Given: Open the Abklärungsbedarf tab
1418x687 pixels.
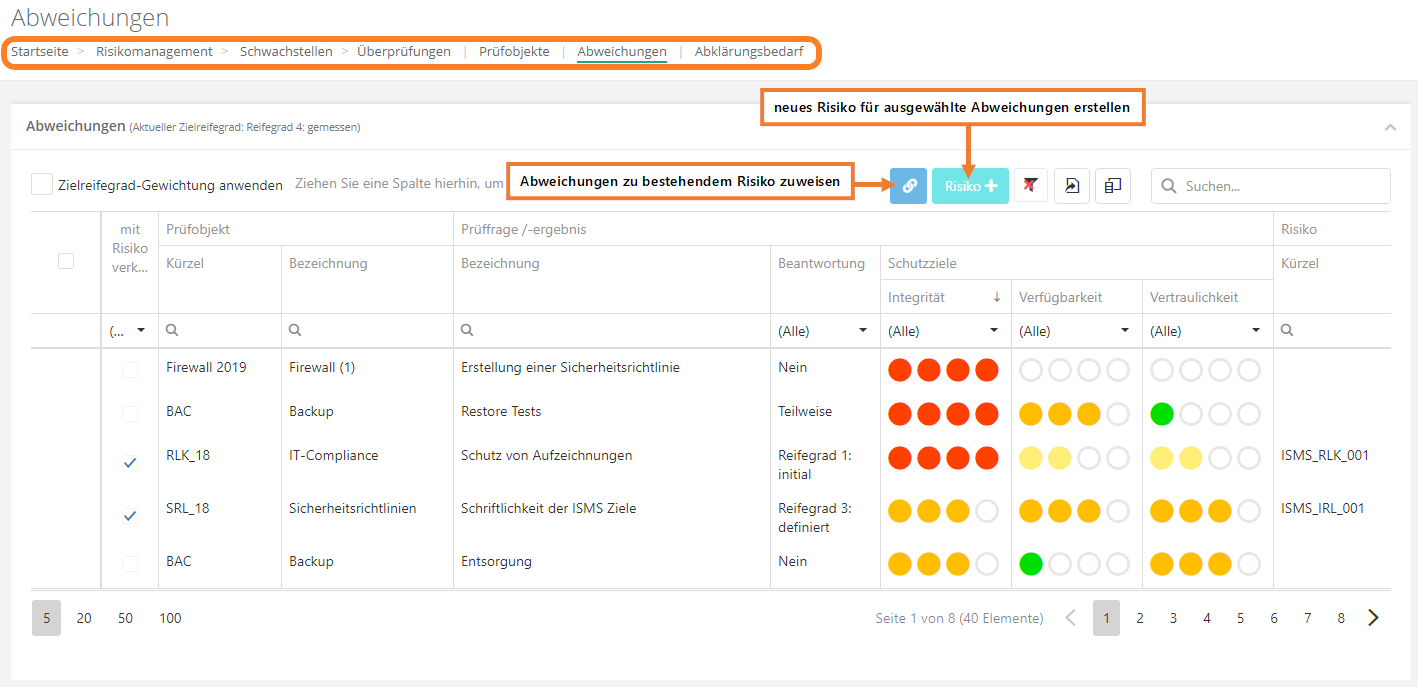Looking at the screenshot, I should pyautogui.click(x=748, y=51).
